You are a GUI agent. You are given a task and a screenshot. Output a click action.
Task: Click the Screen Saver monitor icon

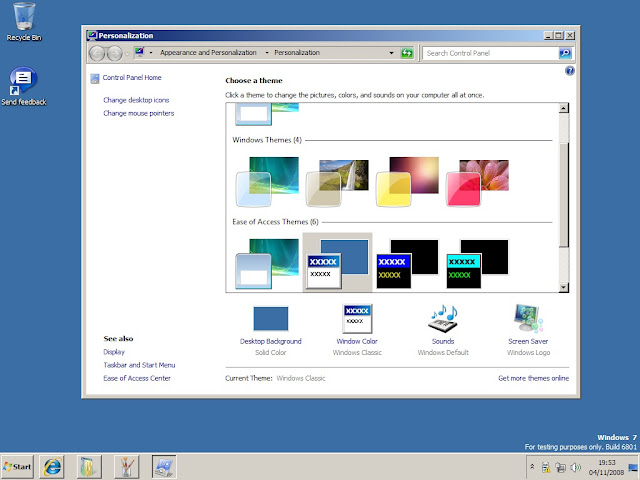[x=528, y=318]
